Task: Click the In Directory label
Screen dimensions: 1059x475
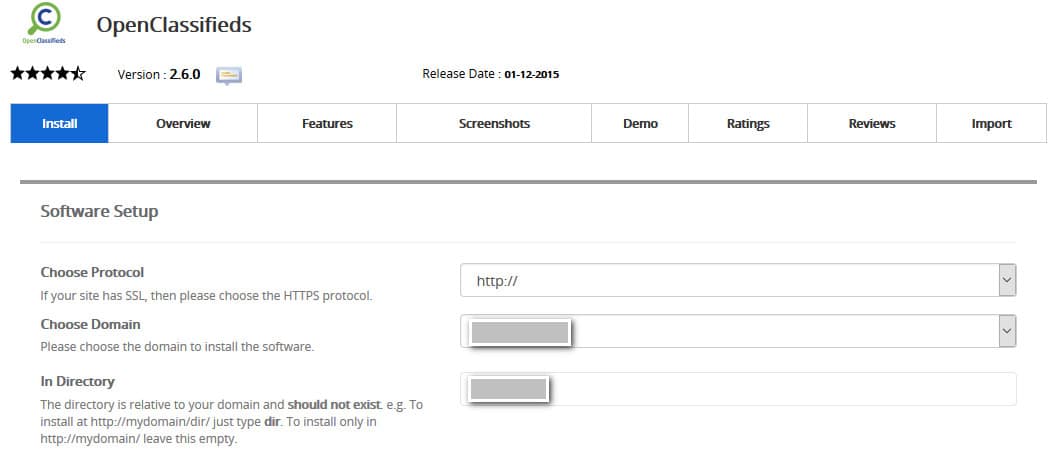Action: click(77, 381)
